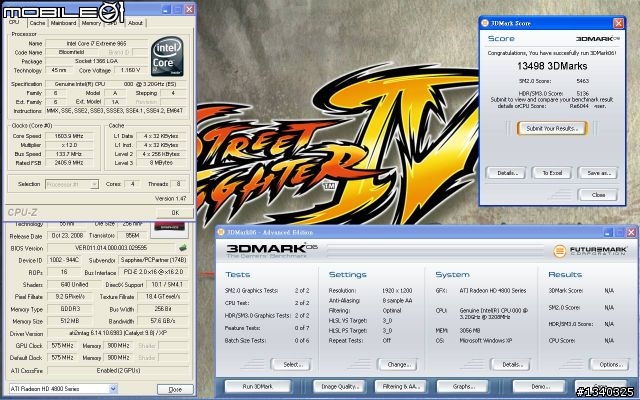Viewport: 640px width, 400px height.
Task: Click the Threads value 8 in CPU-Z
Action: tap(178, 184)
